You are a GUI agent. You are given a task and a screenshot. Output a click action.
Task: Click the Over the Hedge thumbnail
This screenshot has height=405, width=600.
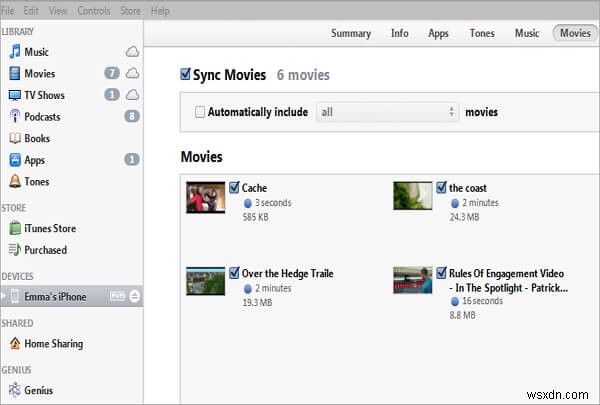pyautogui.click(x=206, y=281)
